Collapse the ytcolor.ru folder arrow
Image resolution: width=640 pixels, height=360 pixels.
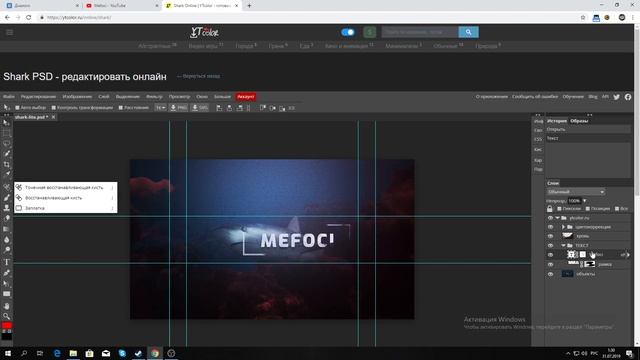(557, 218)
